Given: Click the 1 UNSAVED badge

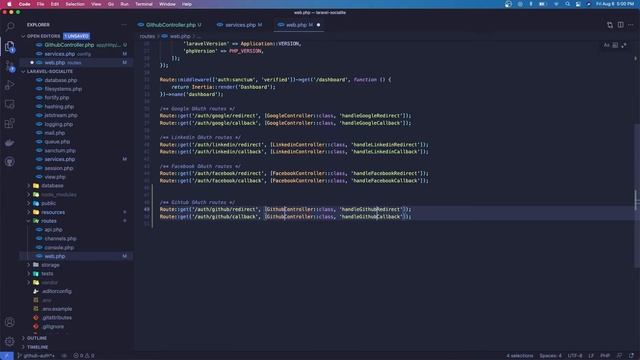Looking at the screenshot, I should click(76, 36).
